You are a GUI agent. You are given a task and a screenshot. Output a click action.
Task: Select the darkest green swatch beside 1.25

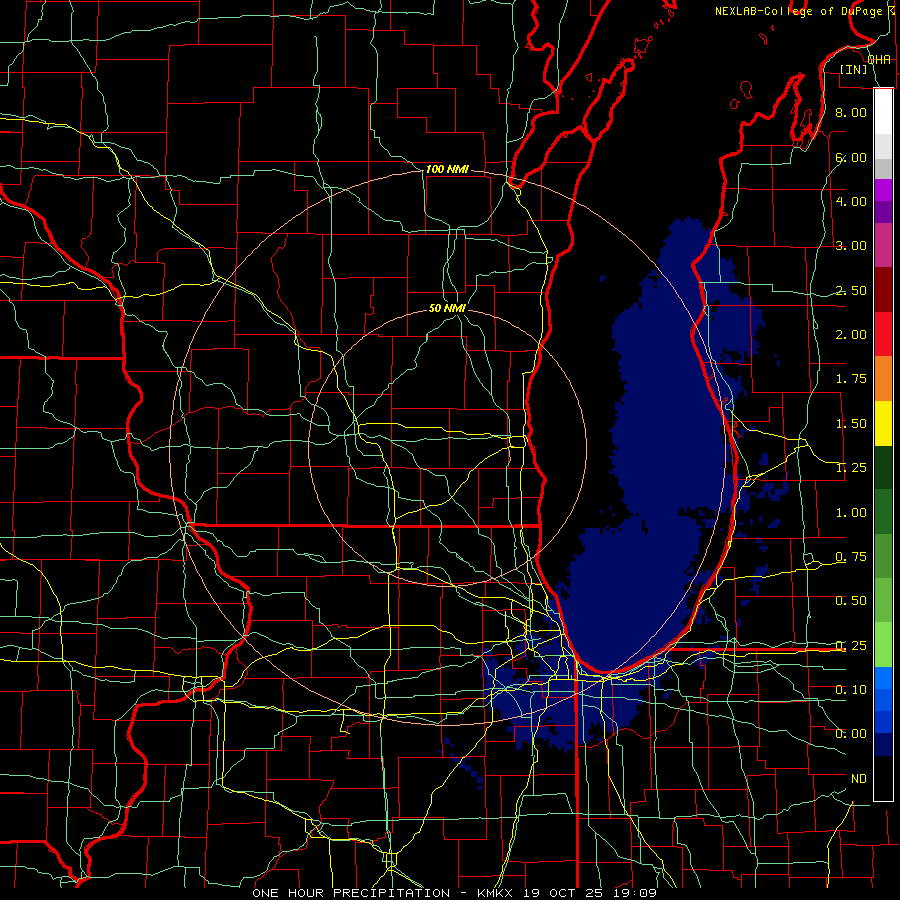[883, 468]
